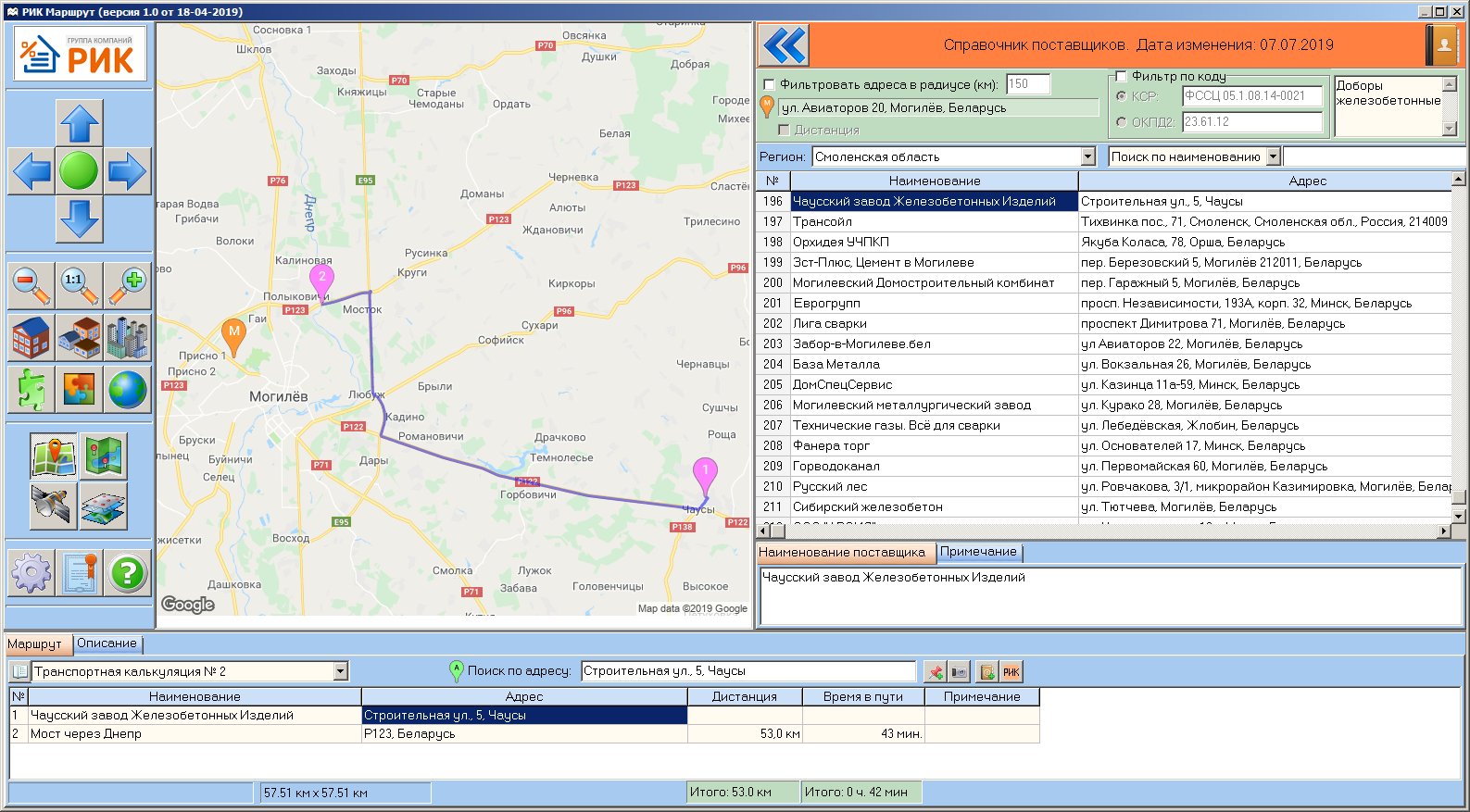Select supplier row Трансойл
The height and width of the screenshot is (812, 1470).
(x=1104, y=221)
